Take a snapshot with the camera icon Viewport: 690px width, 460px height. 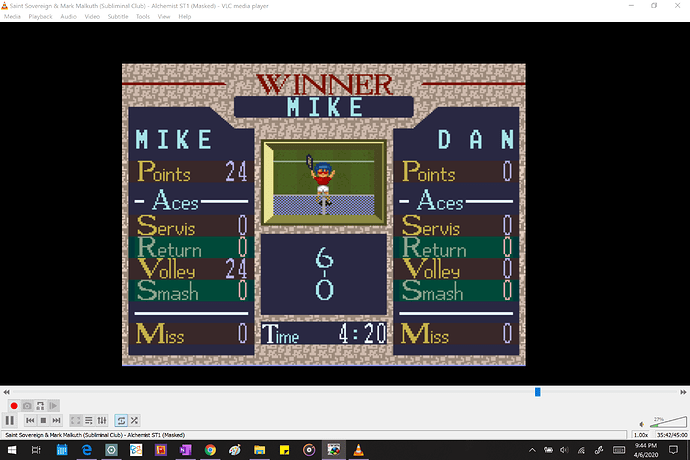(x=27, y=406)
